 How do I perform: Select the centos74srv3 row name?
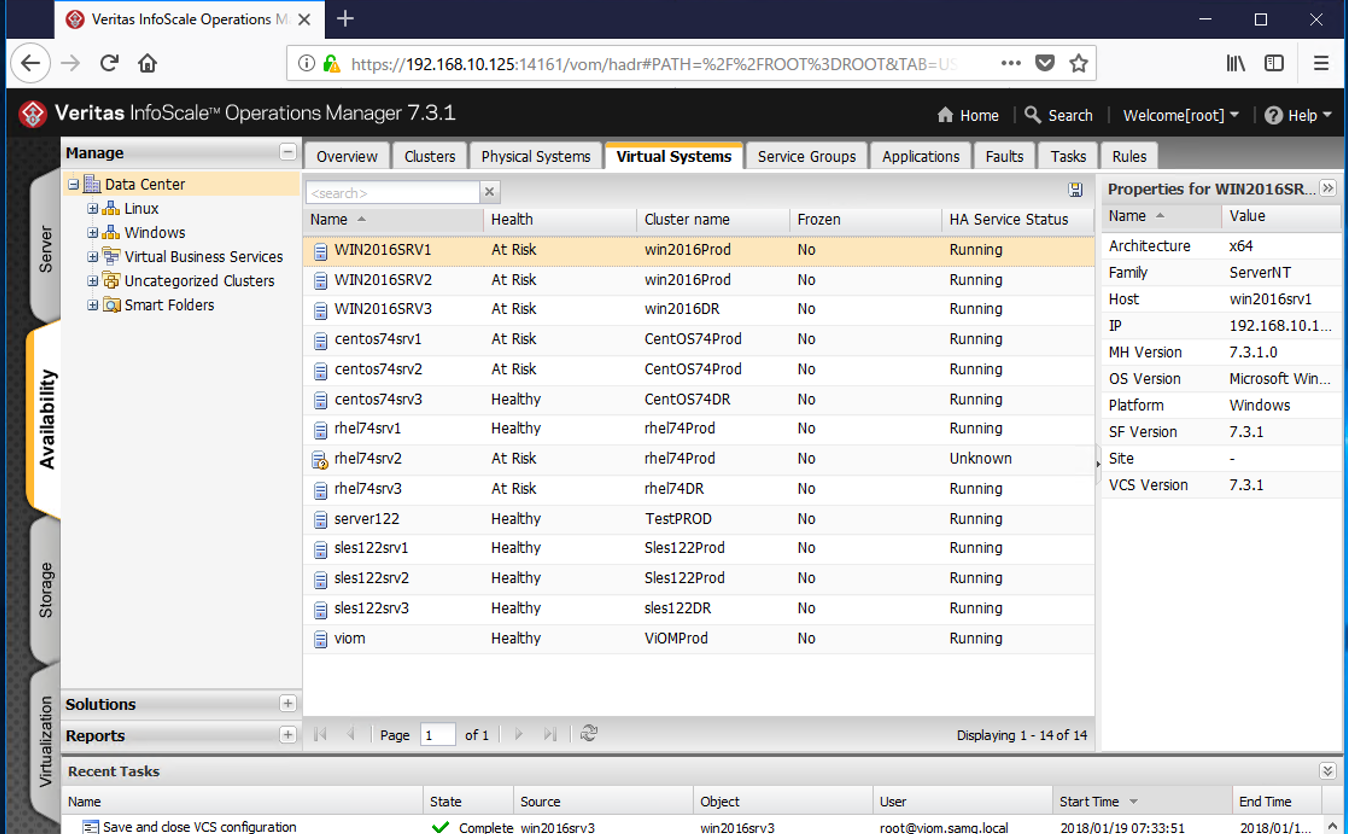(x=378, y=399)
